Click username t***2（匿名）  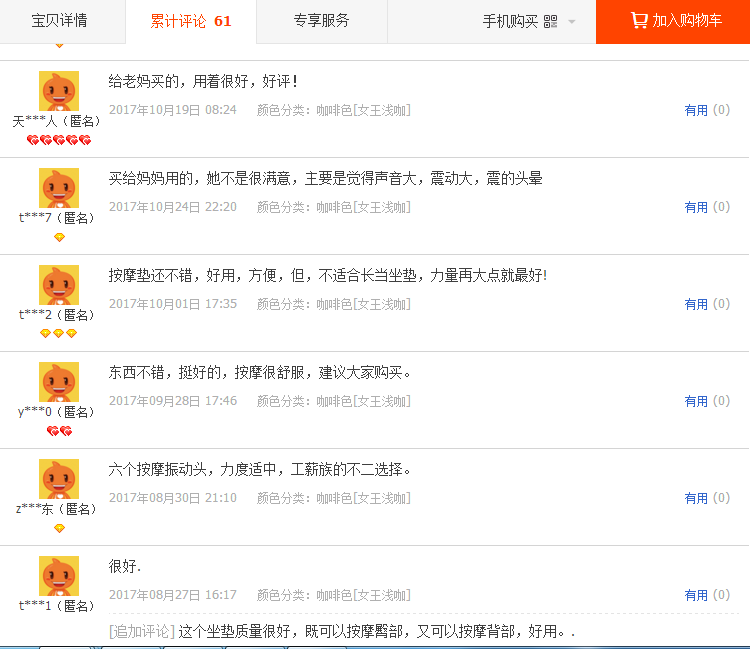56,316
